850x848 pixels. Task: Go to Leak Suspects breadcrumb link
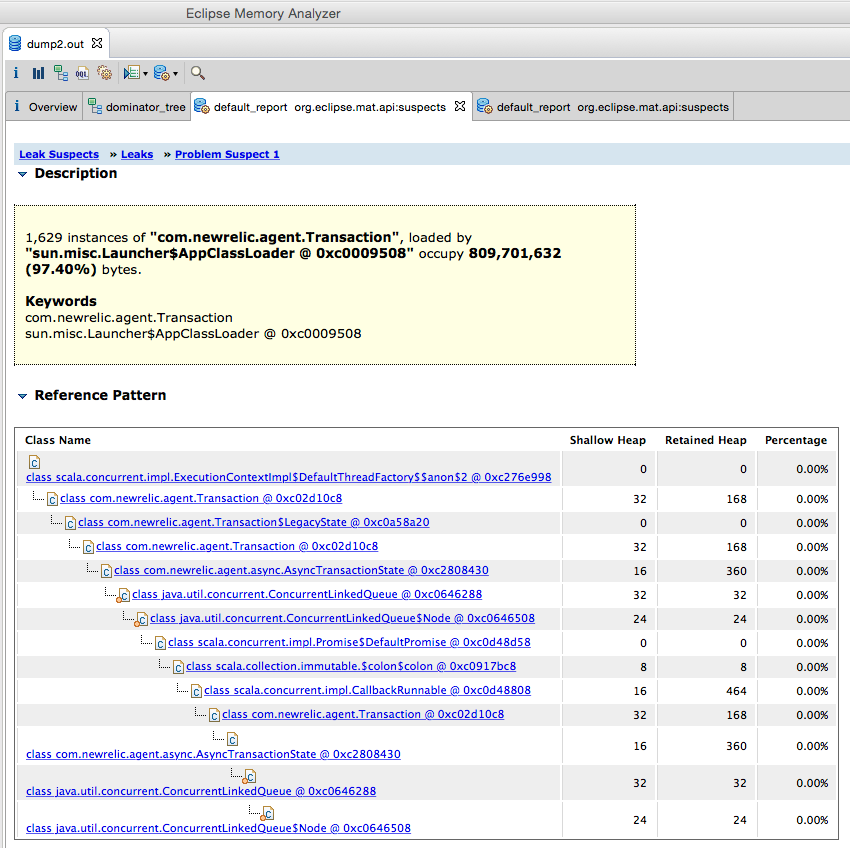pyautogui.click(x=59, y=154)
